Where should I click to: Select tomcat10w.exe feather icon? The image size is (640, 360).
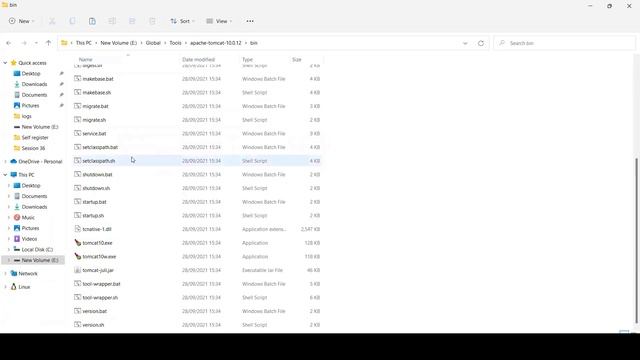(x=78, y=256)
